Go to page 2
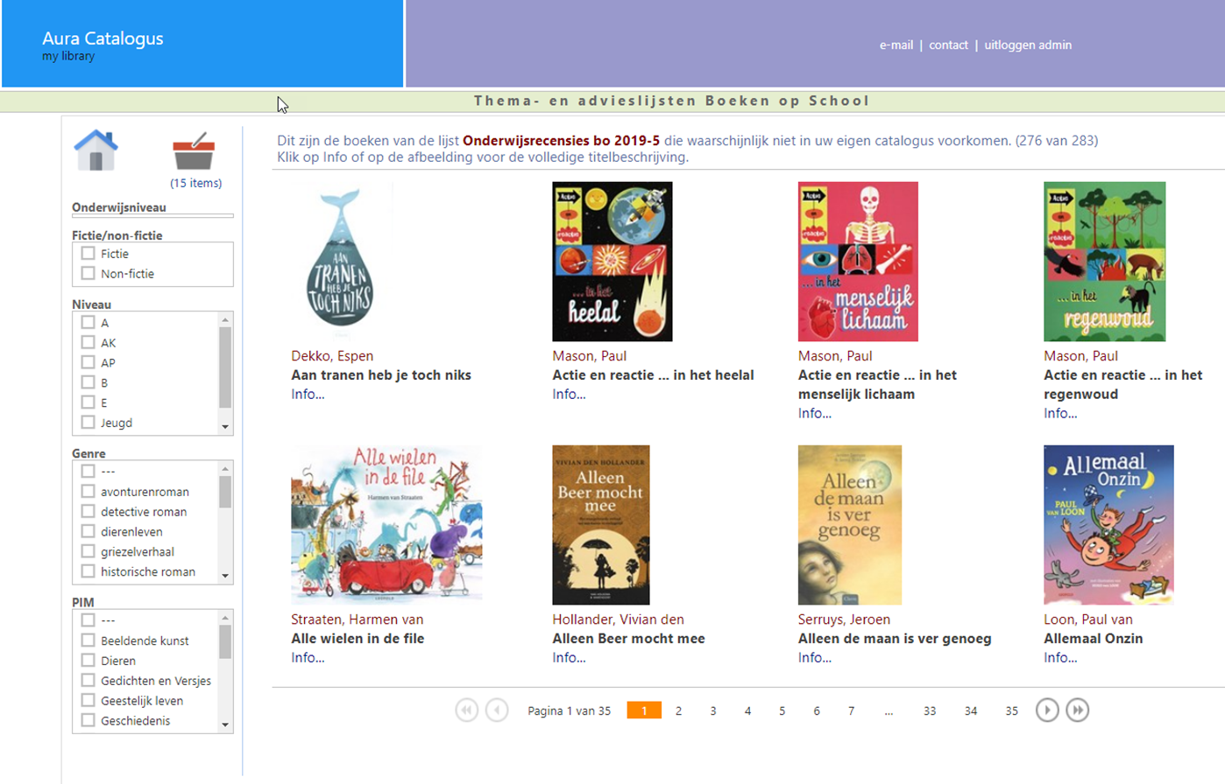1225x784 pixels. [678, 711]
